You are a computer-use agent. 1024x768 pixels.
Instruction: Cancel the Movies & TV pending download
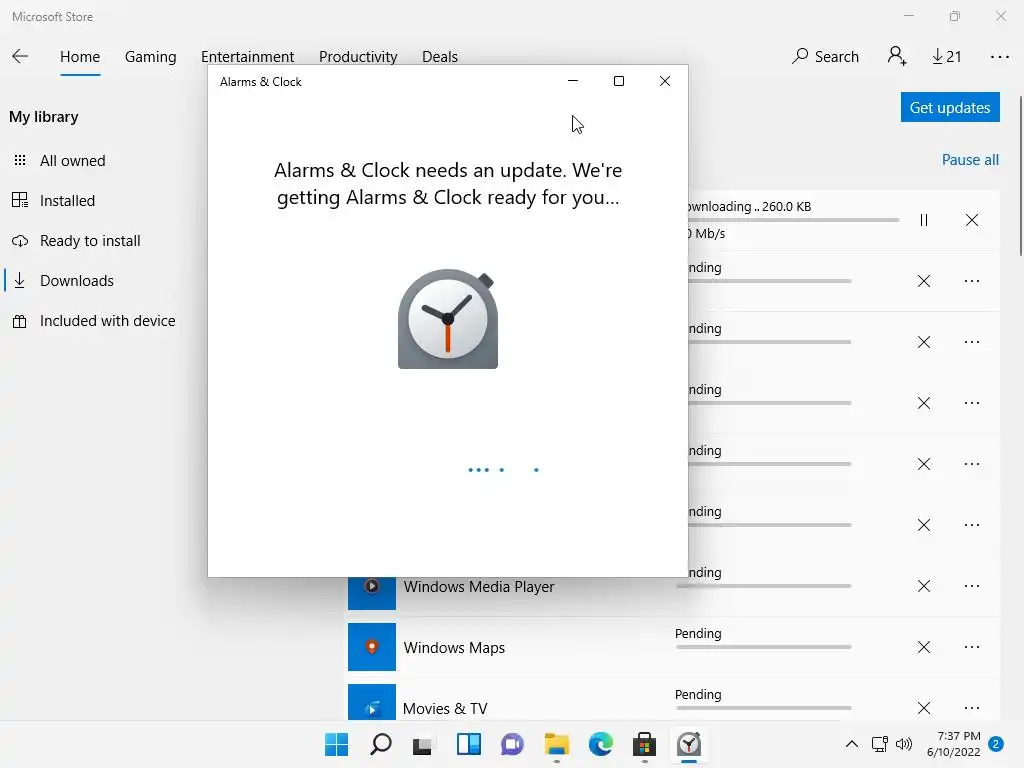click(x=923, y=708)
